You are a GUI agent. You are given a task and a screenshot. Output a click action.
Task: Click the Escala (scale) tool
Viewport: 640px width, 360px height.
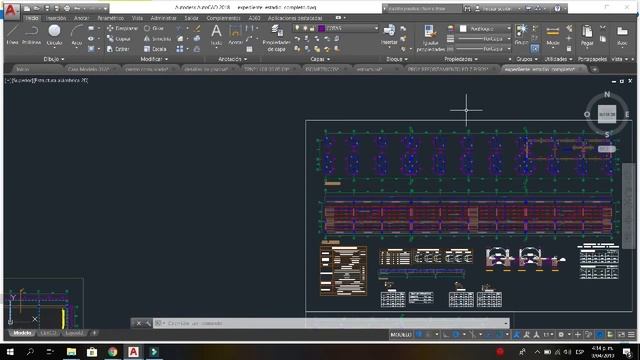pyautogui.click(x=155, y=49)
